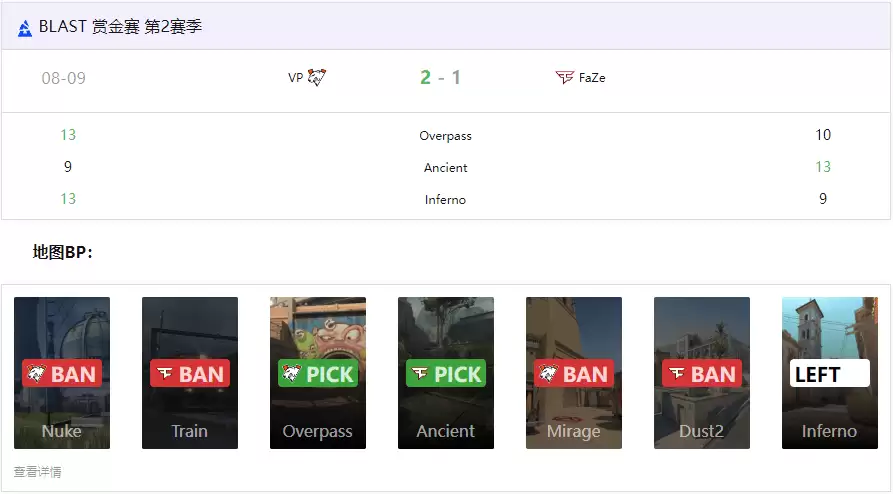The image size is (893, 494).
Task: Select the Nuke map card label
Action: [x=62, y=431]
